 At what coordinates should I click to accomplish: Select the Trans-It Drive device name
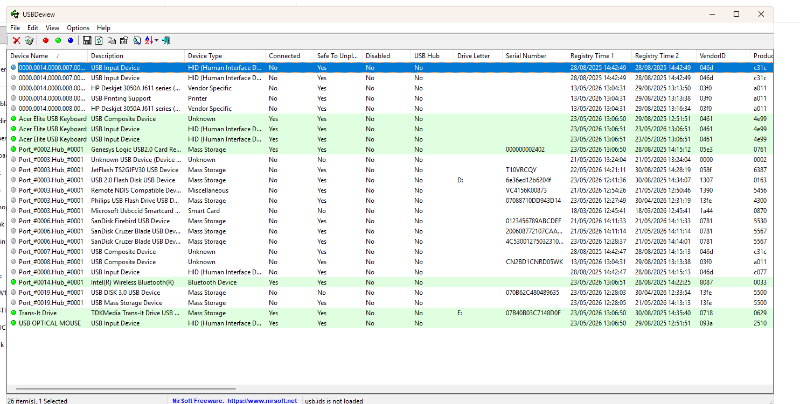[38, 313]
